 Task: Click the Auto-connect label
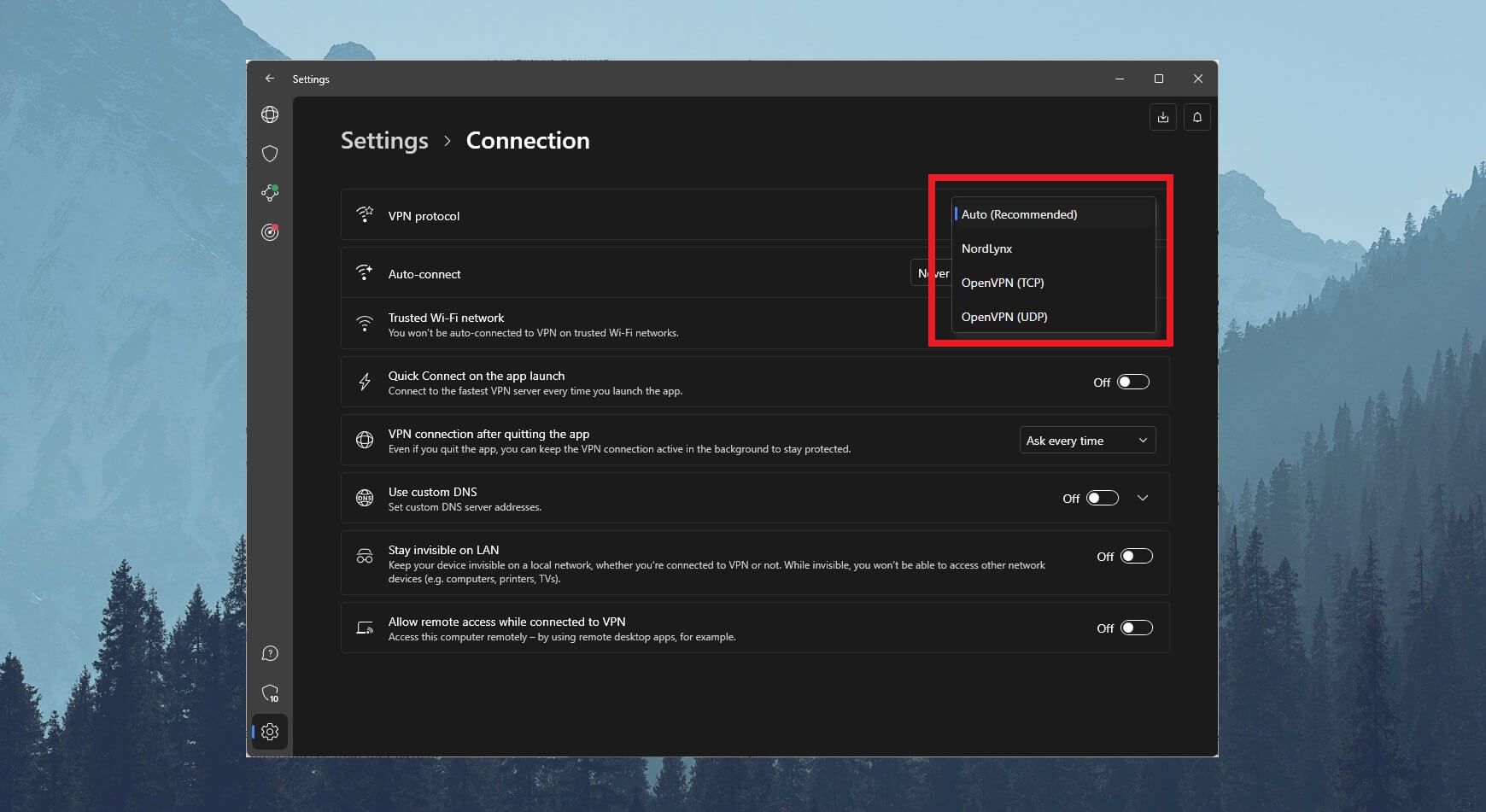(x=424, y=274)
